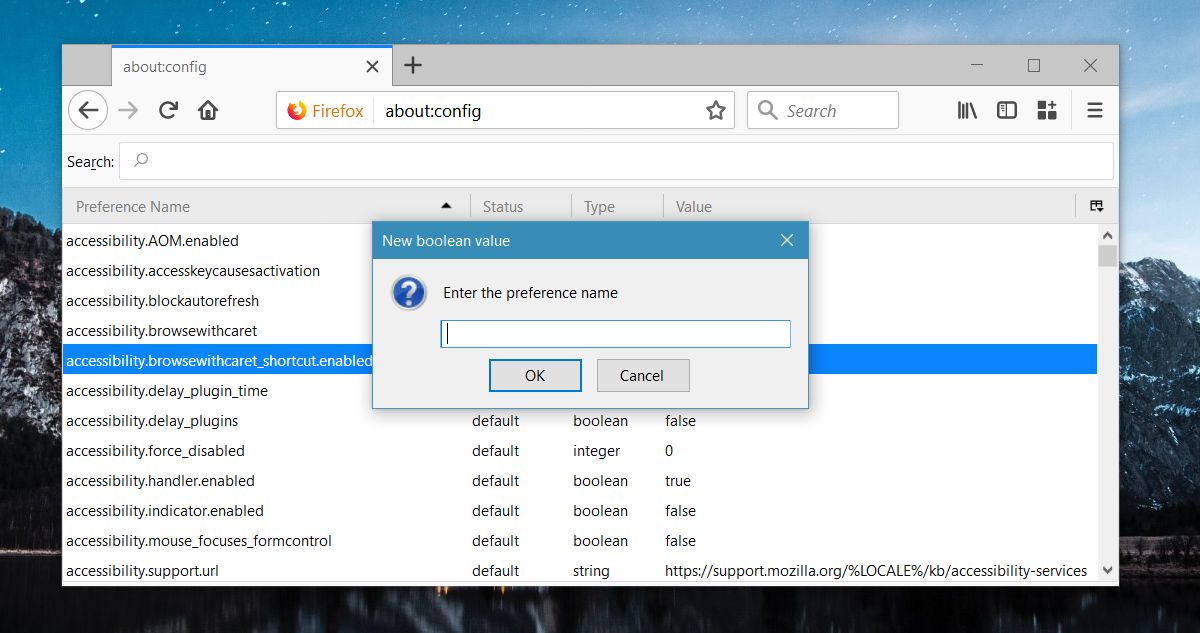Viewport: 1200px width, 633px height.
Task: Open the Library icon
Action: tap(967, 110)
